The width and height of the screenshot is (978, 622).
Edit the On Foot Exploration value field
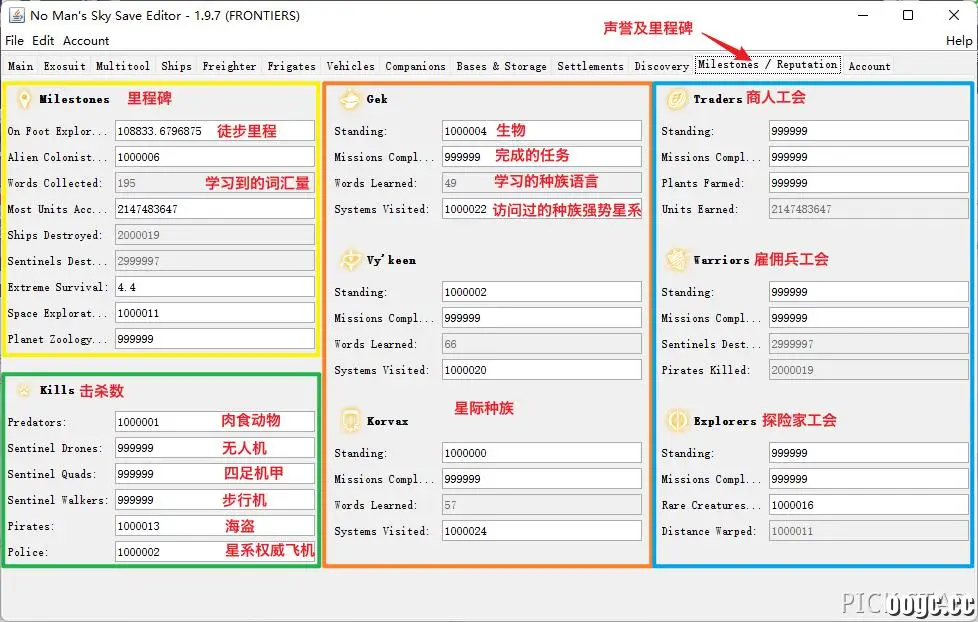tap(215, 131)
